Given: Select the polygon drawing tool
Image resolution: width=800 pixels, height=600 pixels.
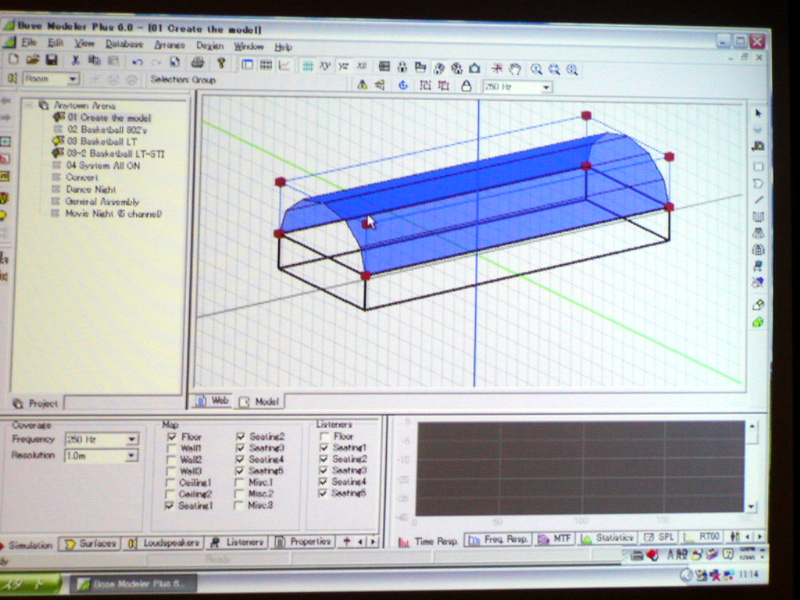Looking at the screenshot, I should point(758,183).
